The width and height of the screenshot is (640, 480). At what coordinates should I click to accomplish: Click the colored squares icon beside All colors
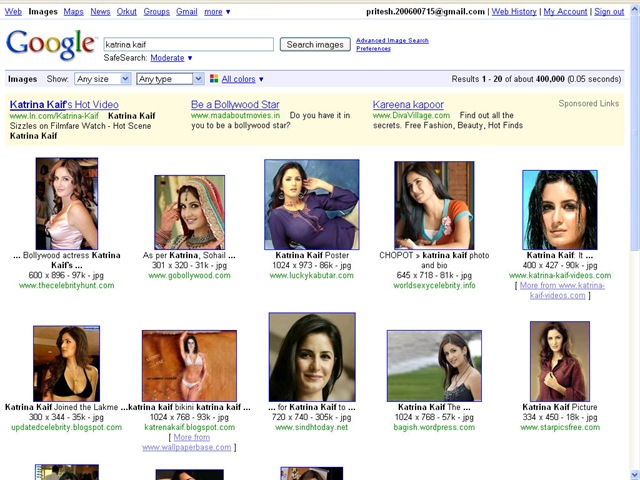(214, 79)
